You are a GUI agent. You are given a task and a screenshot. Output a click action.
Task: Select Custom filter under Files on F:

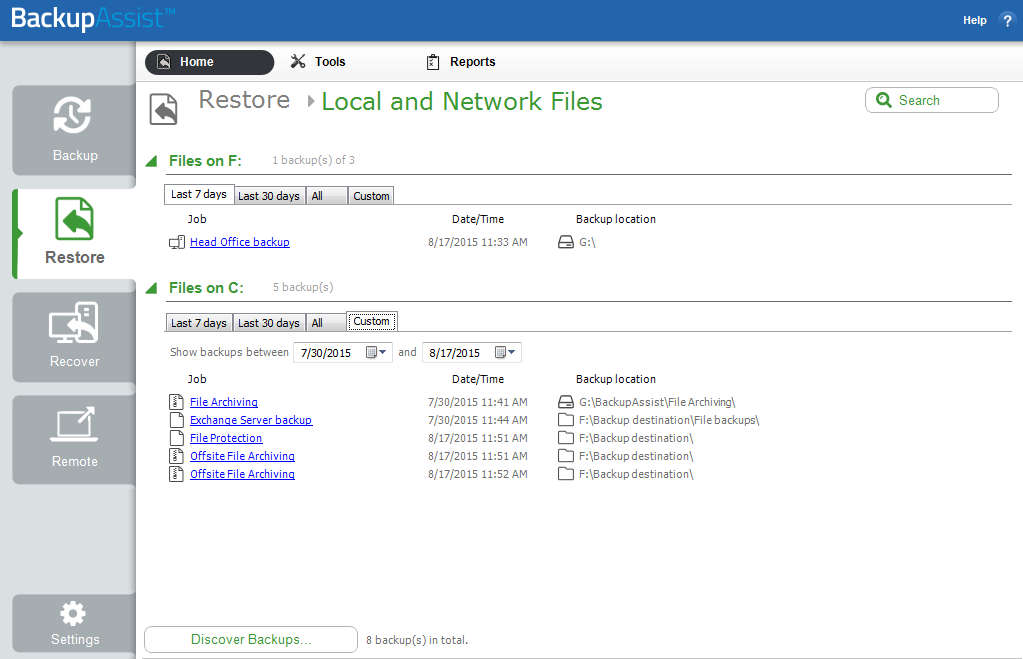pos(371,196)
